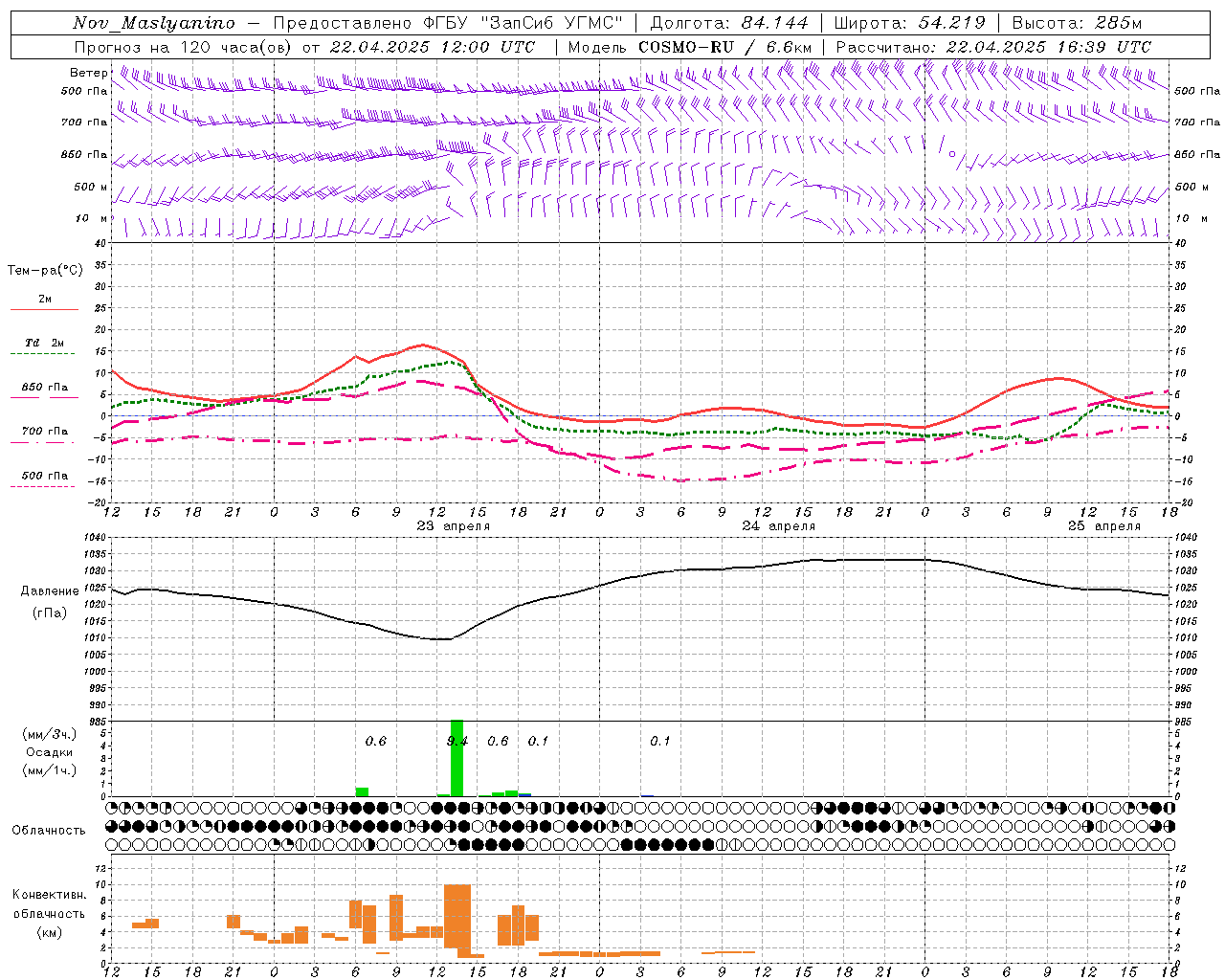
Task: Click the (гПа) unit under Давление
Action: pos(50,613)
